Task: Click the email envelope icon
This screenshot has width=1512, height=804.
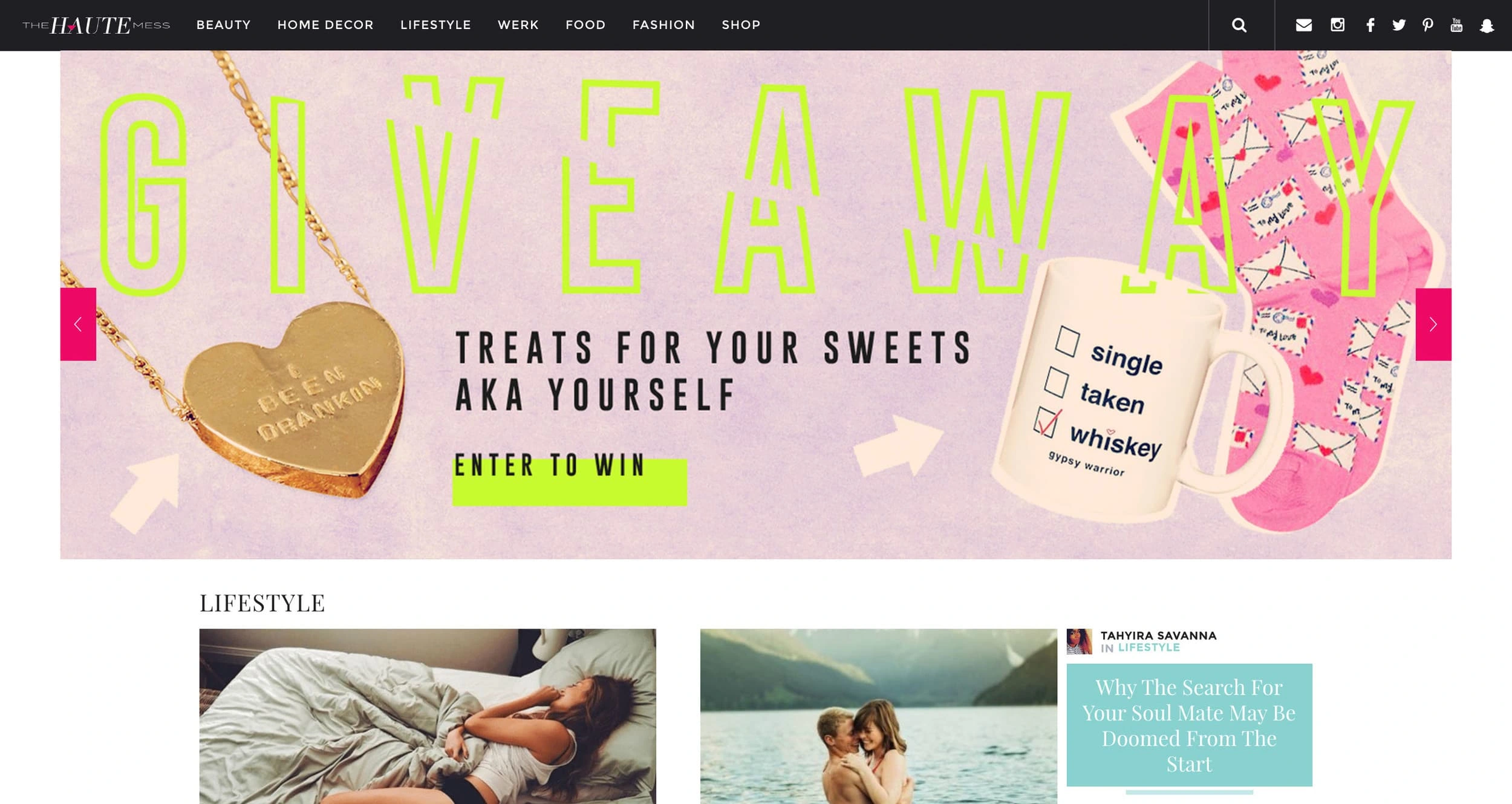Action: tap(1304, 25)
